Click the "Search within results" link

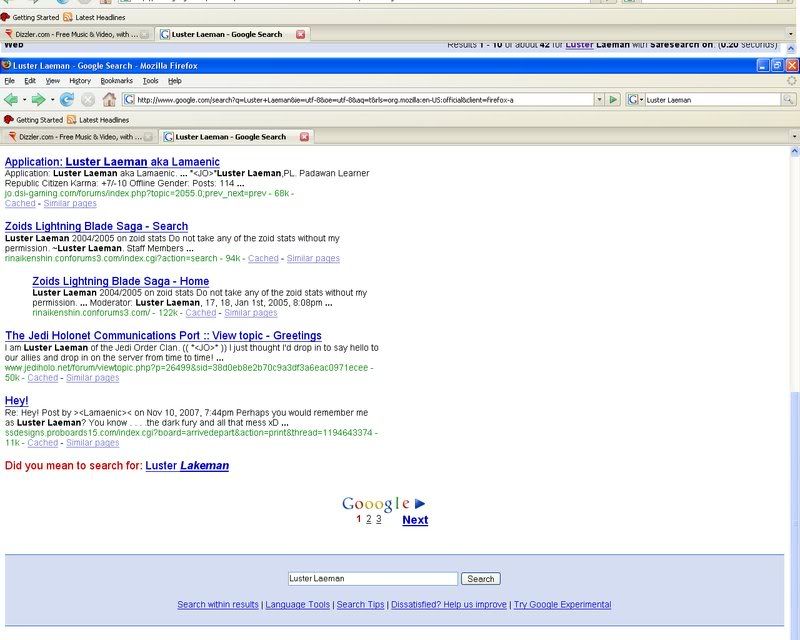[x=218, y=604]
